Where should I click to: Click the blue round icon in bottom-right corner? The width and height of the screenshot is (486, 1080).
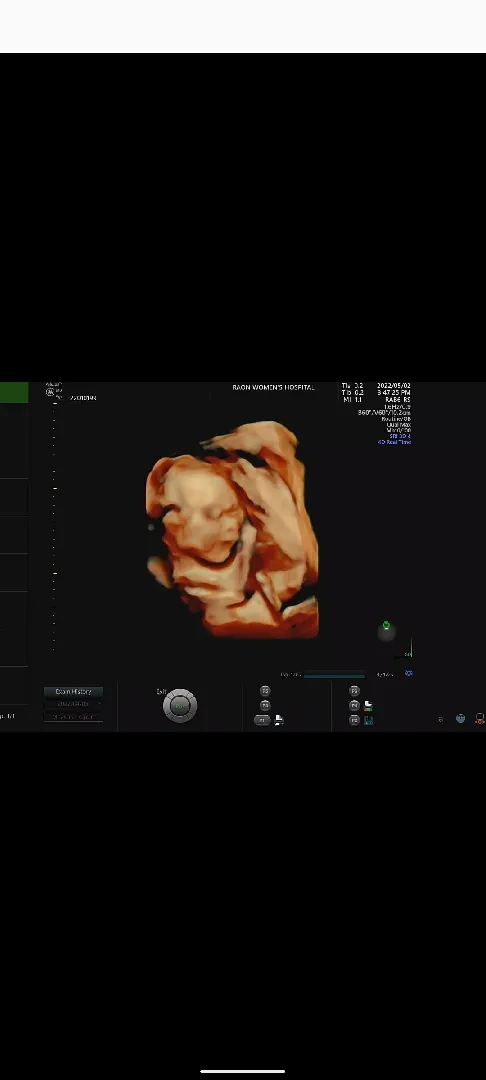pos(461,718)
